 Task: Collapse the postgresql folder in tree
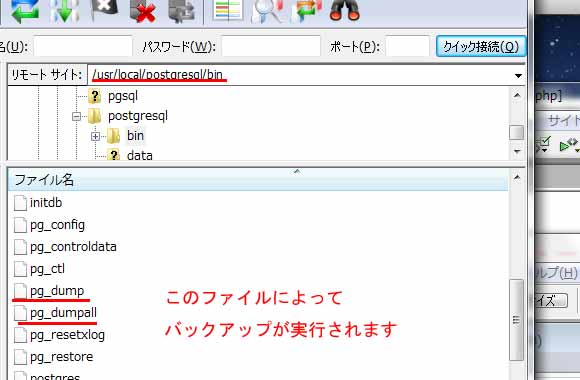click(x=76, y=117)
